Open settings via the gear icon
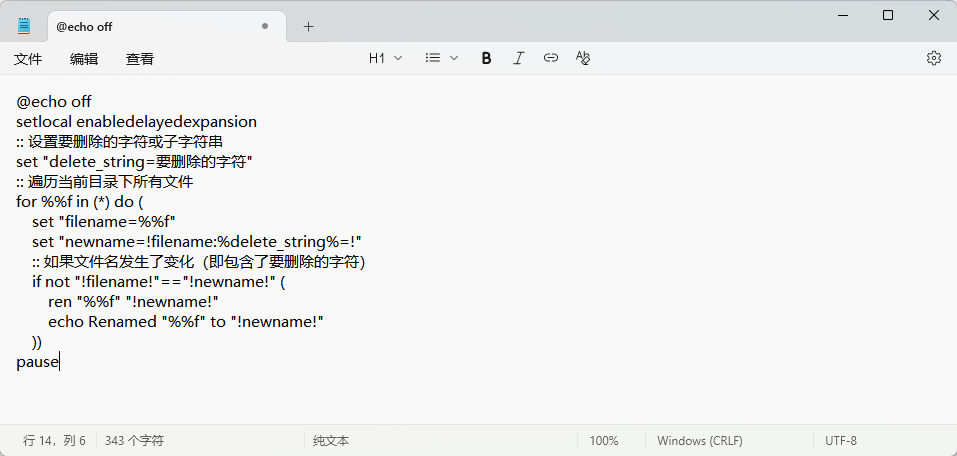The width and height of the screenshot is (957, 456). (933, 58)
